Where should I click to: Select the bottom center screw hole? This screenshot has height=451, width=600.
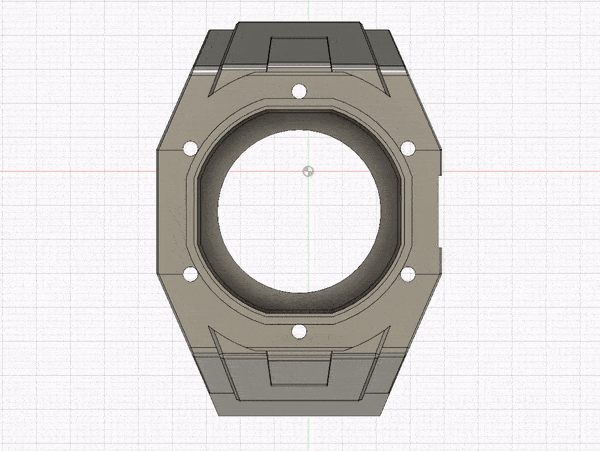click(298, 331)
